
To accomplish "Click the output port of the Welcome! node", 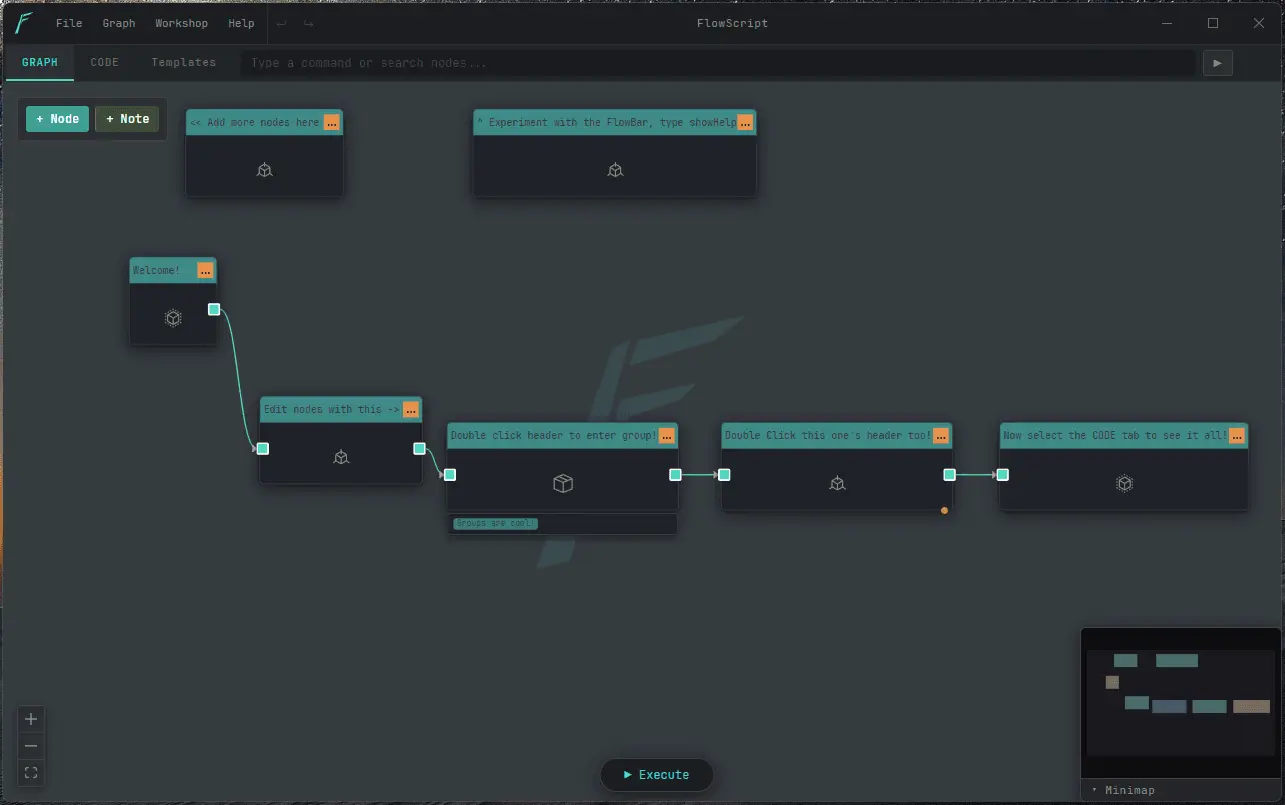I will (214, 309).
